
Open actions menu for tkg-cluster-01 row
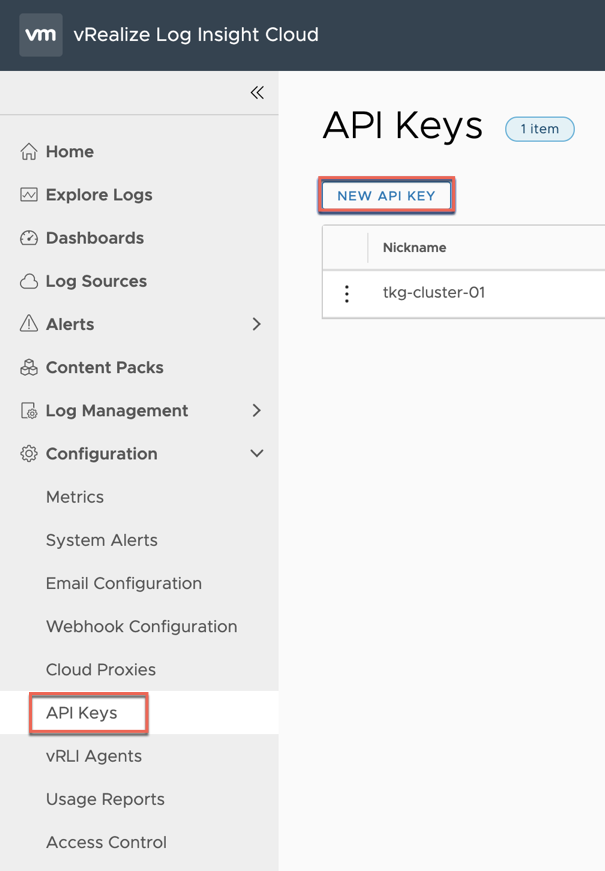coord(347,294)
